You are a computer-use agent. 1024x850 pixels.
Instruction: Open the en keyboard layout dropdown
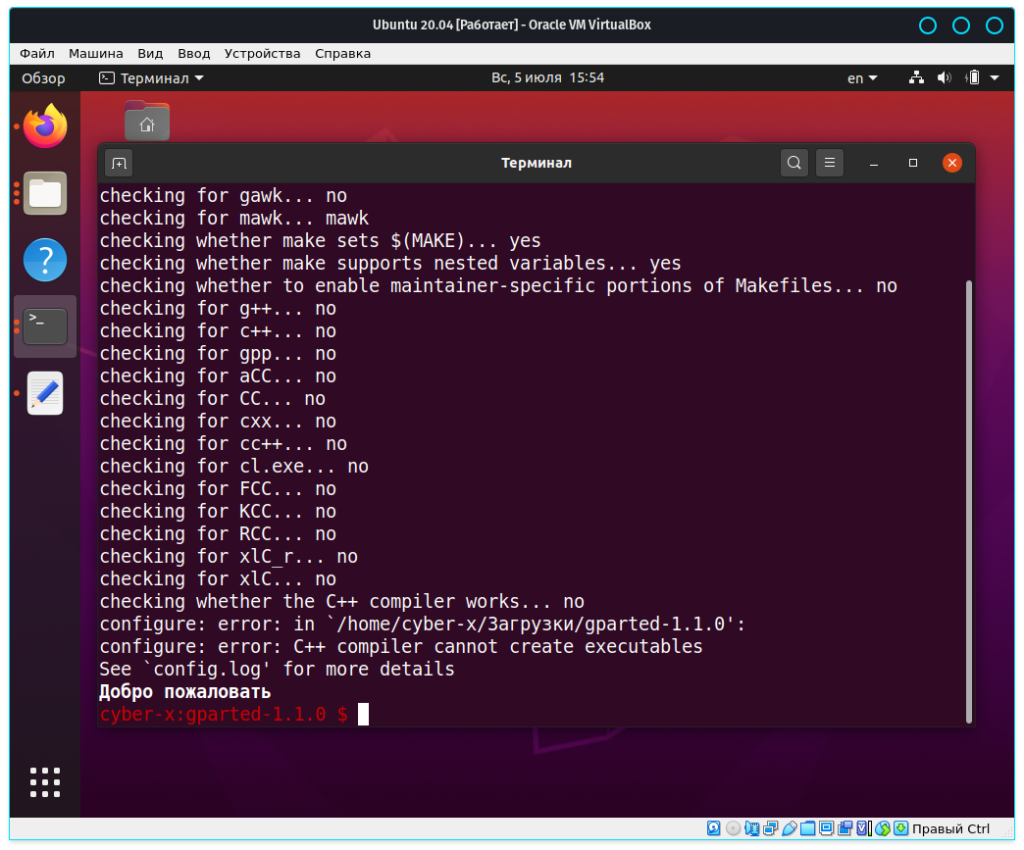pos(862,78)
